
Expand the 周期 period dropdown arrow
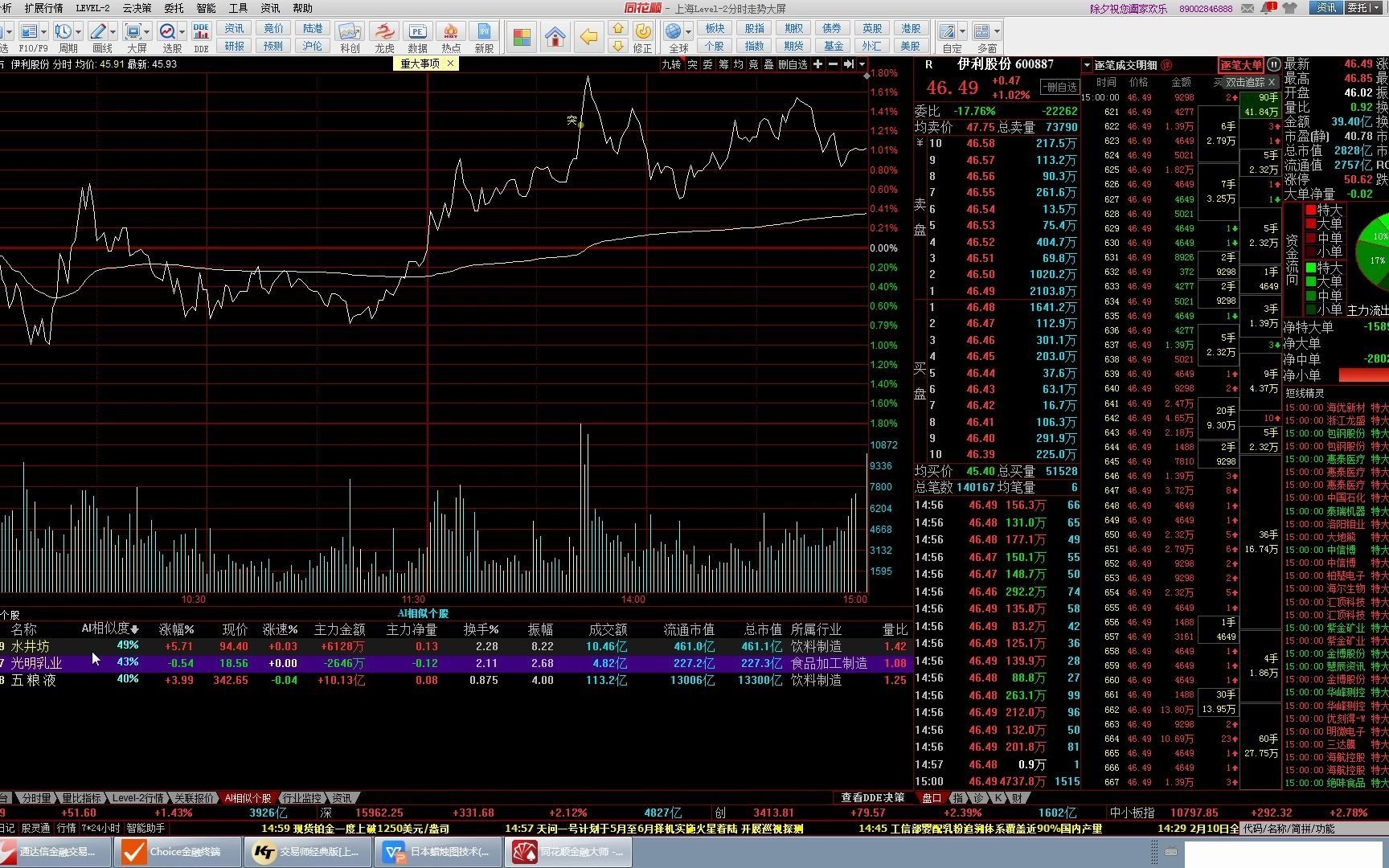pyautogui.click(x=77, y=32)
